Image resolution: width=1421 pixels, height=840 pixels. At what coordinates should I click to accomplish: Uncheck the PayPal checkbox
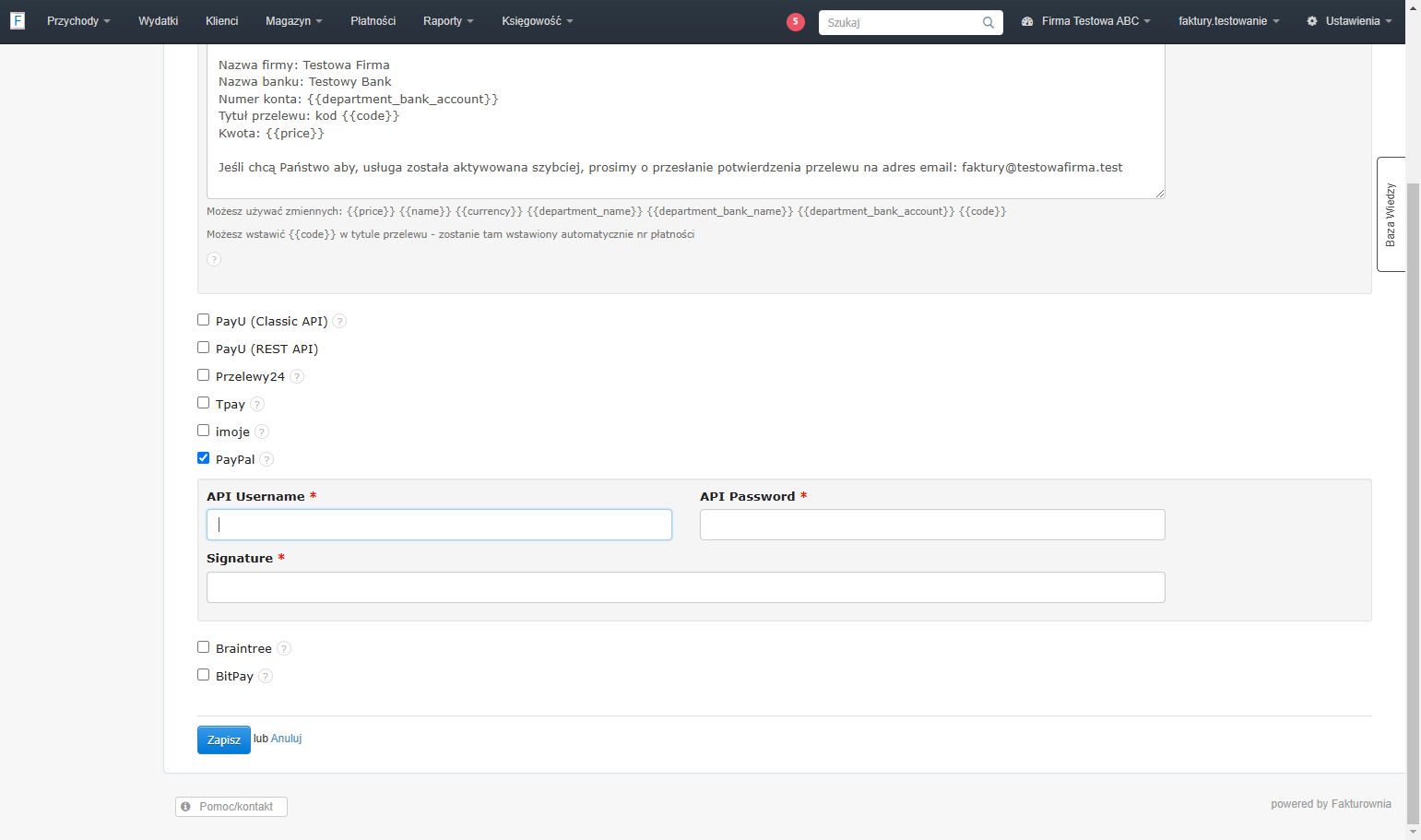coord(203,458)
